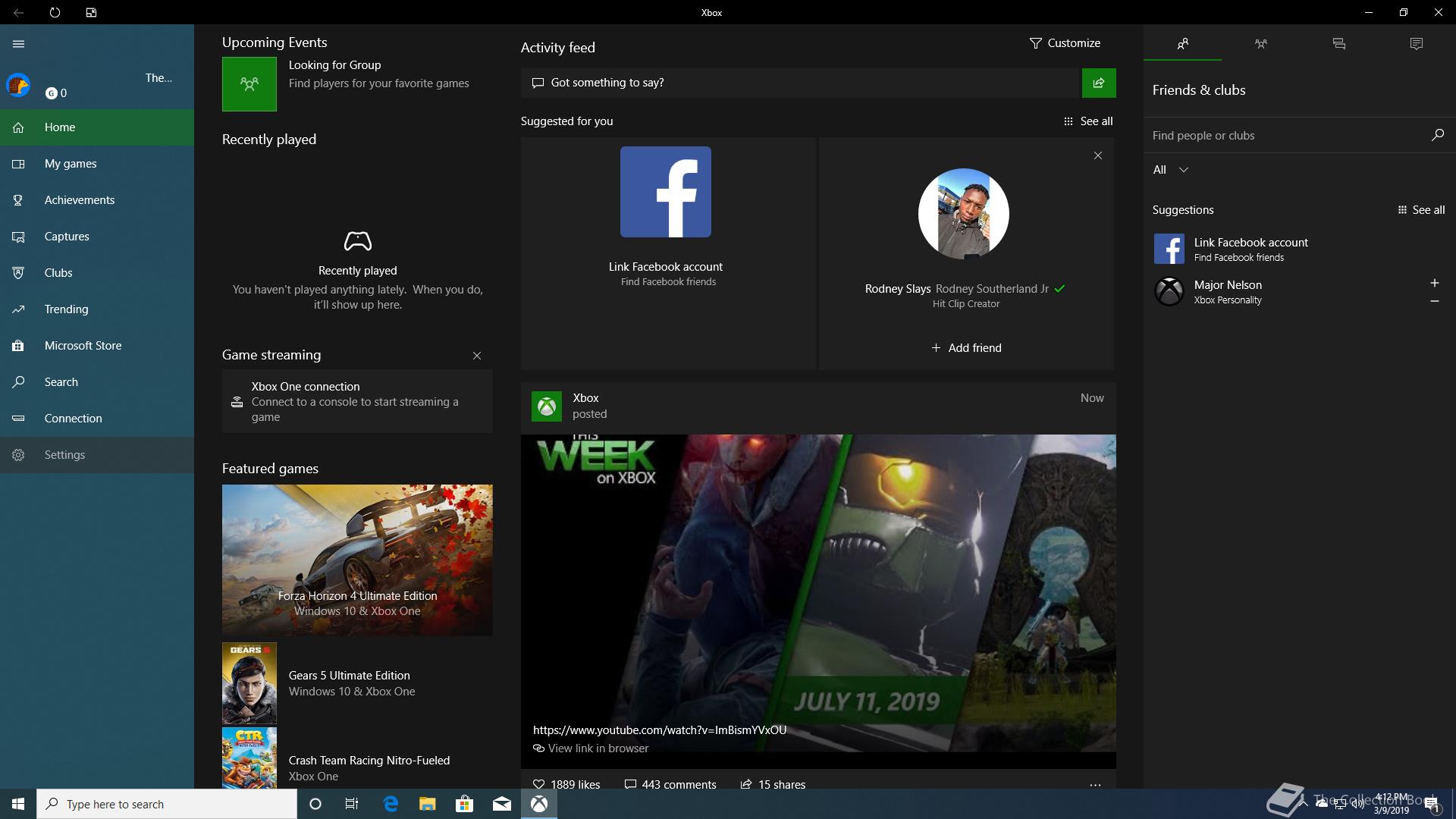Add Major Nelson with plus icon
The width and height of the screenshot is (1456, 819).
(1435, 283)
